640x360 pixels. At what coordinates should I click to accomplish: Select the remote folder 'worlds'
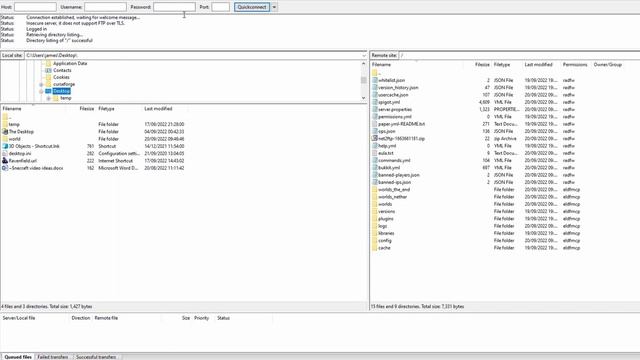coord(385,204)
